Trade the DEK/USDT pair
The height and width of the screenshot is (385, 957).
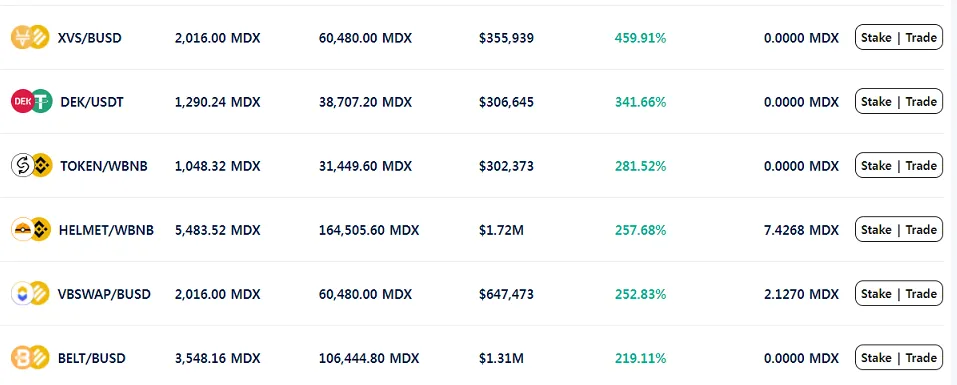coord(921,101)
